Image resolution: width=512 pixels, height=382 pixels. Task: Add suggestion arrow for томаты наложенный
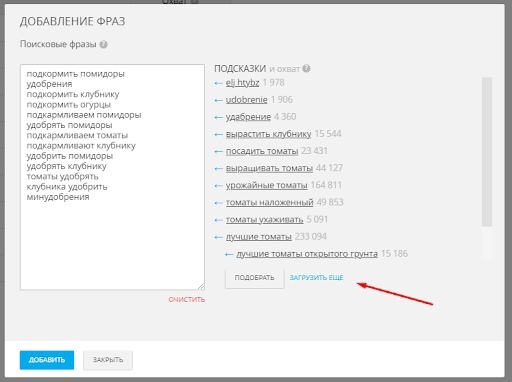point(219,203)
